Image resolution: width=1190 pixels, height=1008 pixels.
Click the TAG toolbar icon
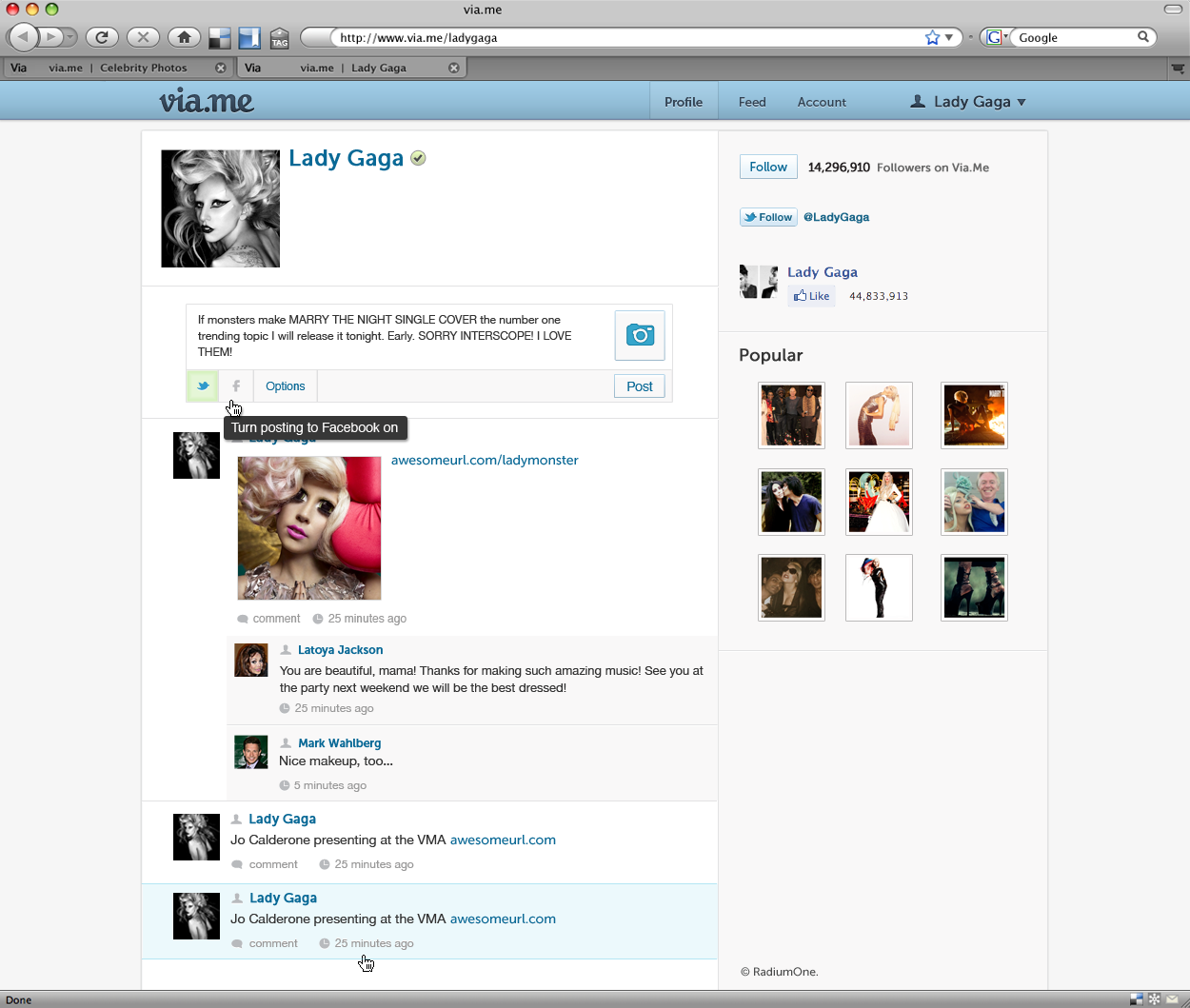(279, 38)
